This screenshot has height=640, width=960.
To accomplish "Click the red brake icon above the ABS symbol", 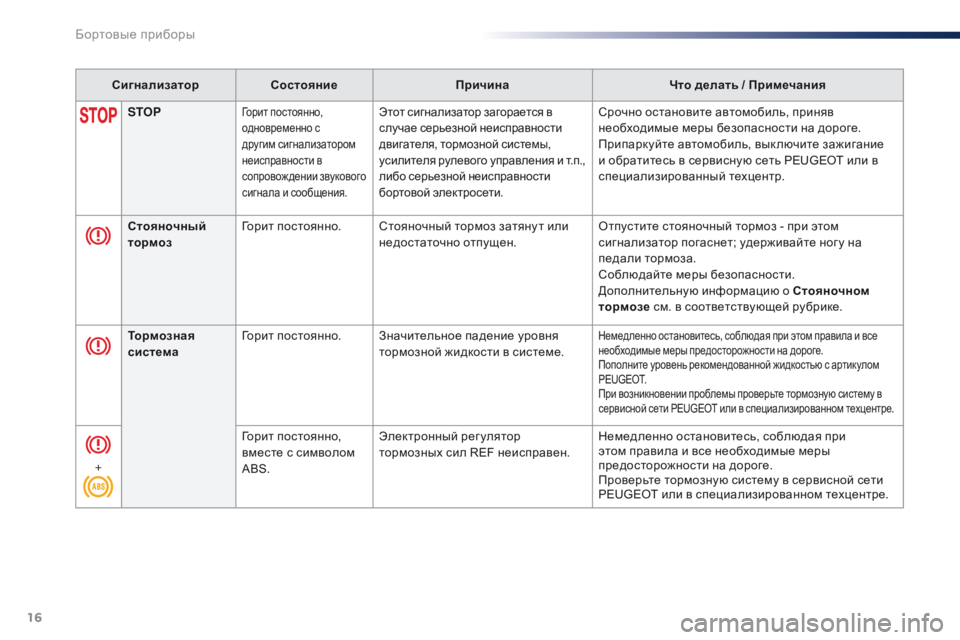I will coord(98,444).
